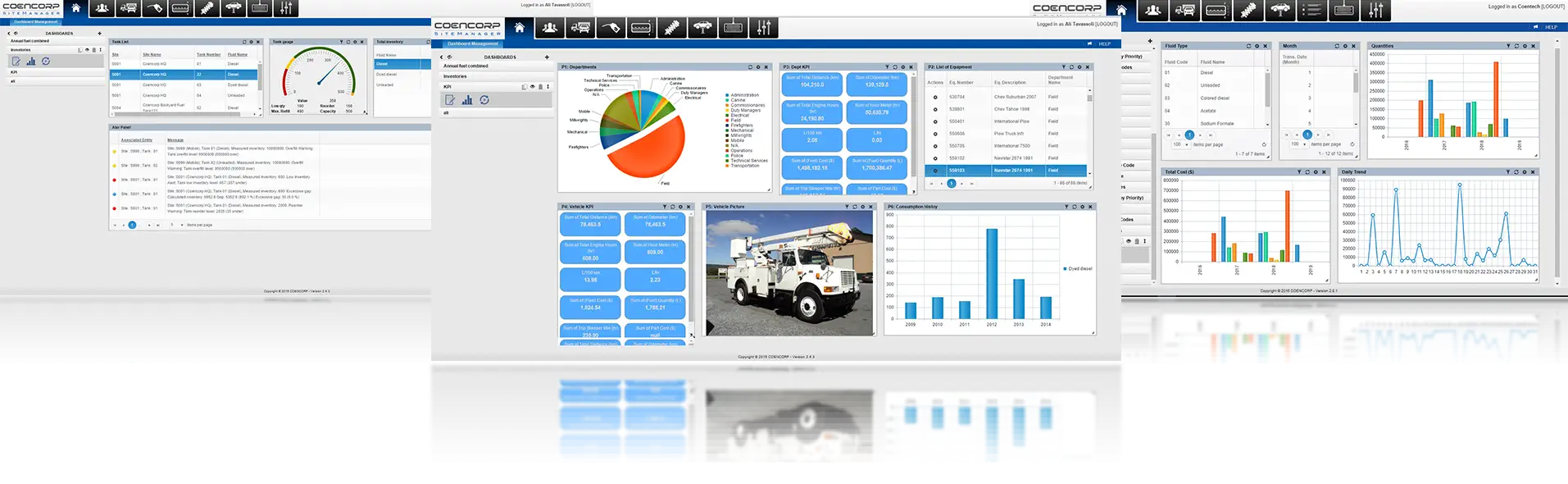Open the fuel nozzle icon in front window

(611, 28)
